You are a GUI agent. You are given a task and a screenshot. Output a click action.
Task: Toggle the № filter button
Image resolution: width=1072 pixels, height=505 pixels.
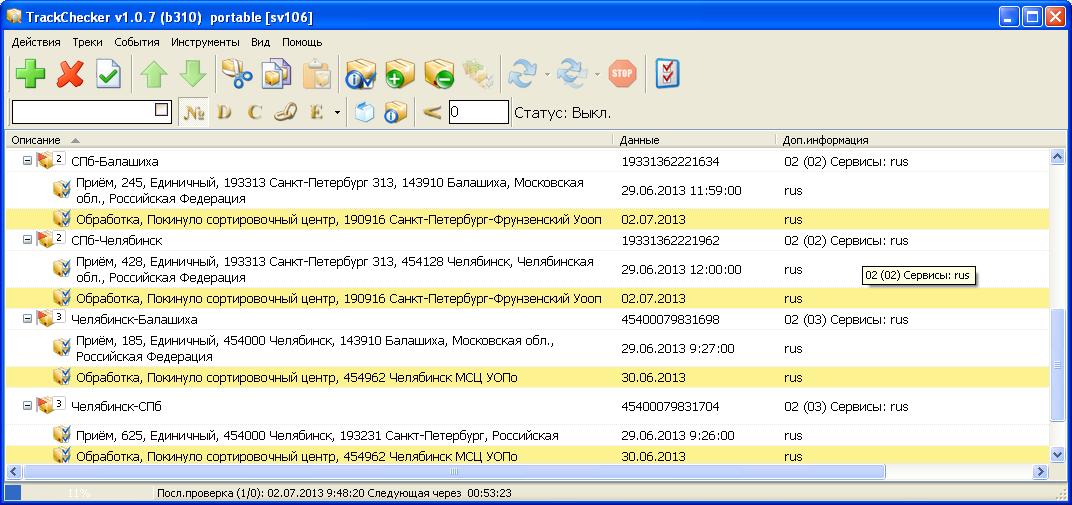click(193, 112)
